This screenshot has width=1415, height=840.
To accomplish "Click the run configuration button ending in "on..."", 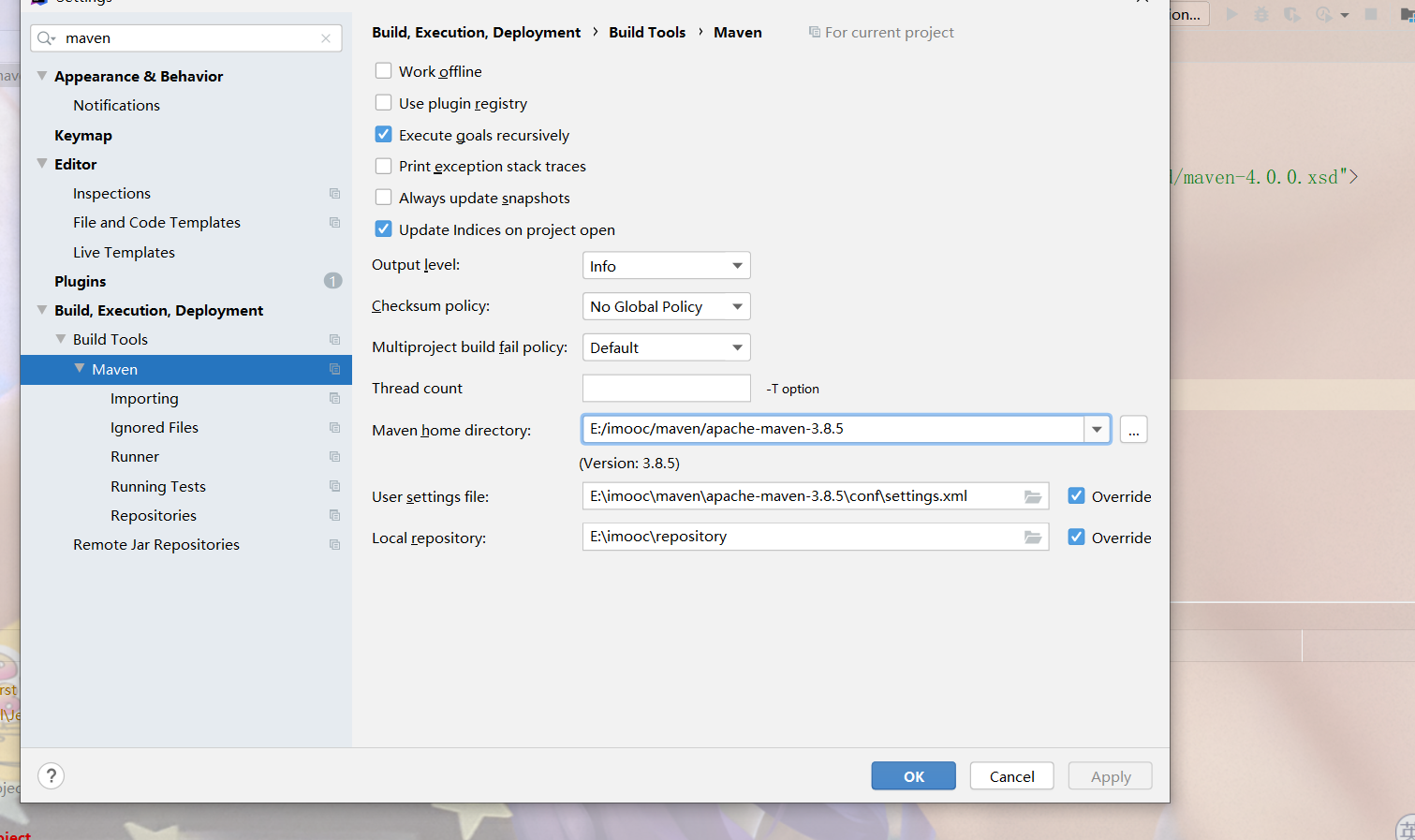I will point(1189,14).
